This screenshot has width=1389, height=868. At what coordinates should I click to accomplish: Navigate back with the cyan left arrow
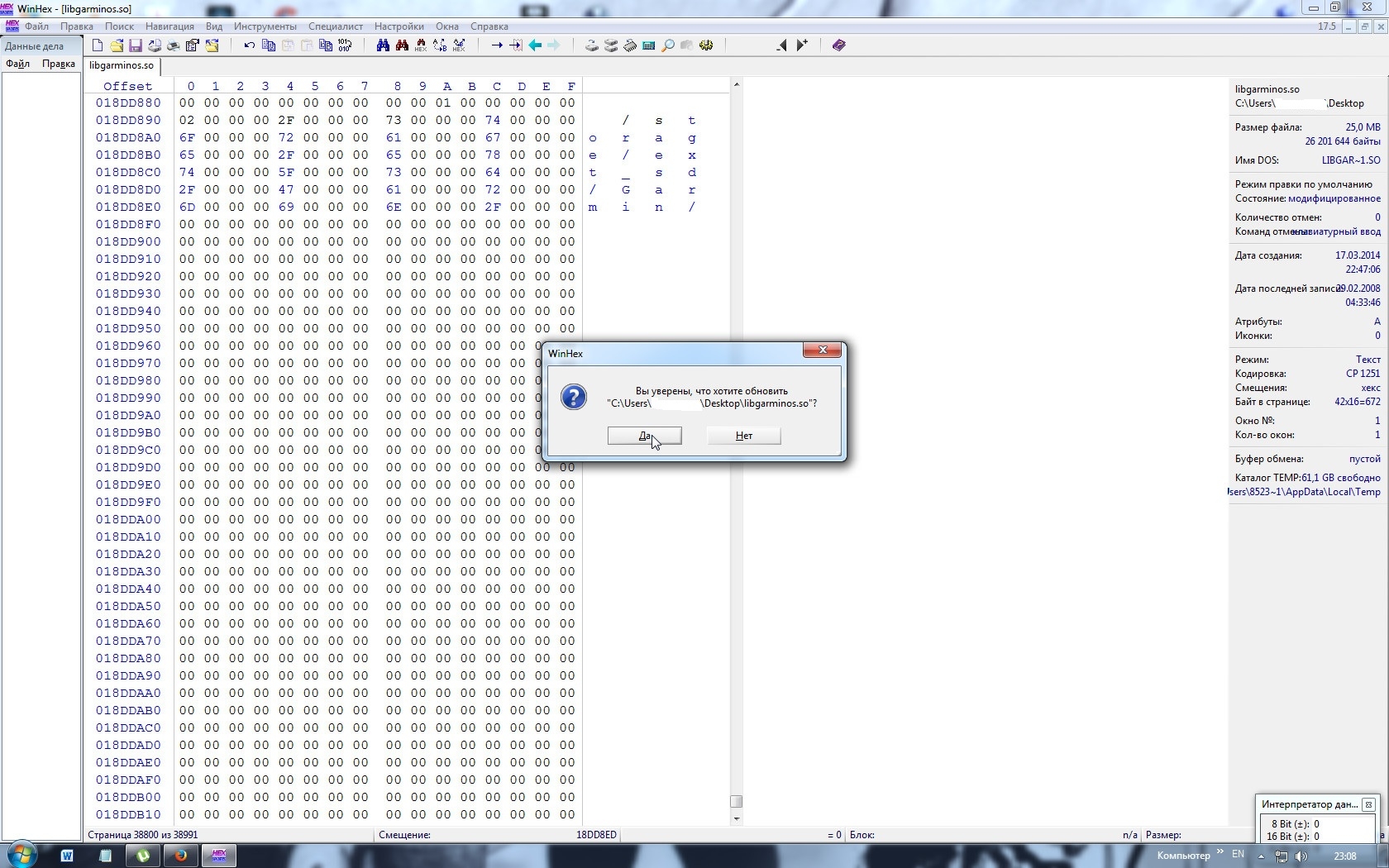(535, 45)
